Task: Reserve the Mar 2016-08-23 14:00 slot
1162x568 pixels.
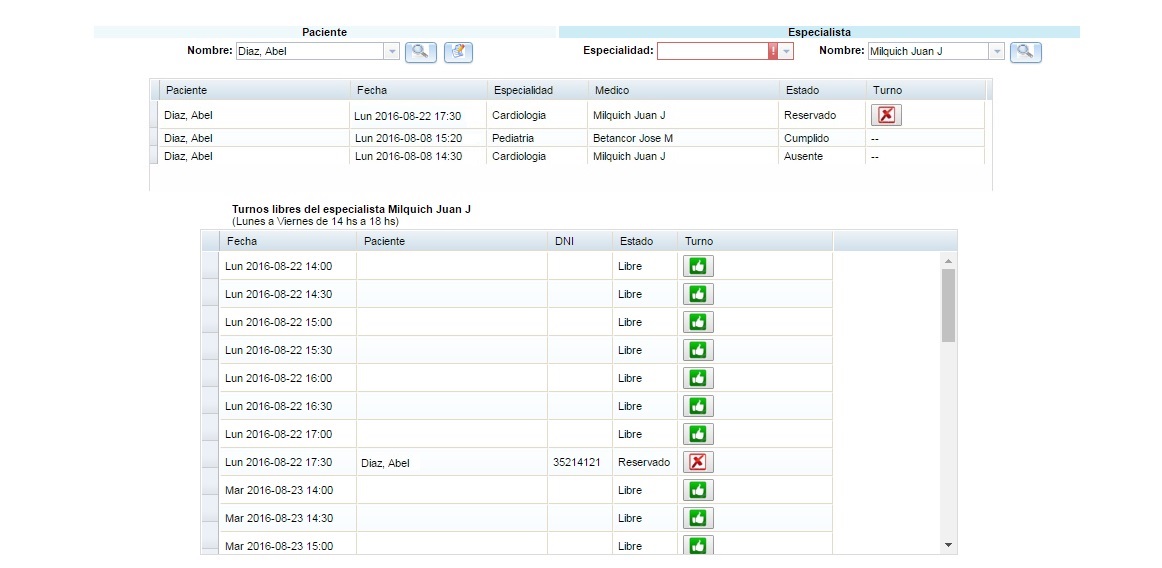Action: (x=698, y=490)
